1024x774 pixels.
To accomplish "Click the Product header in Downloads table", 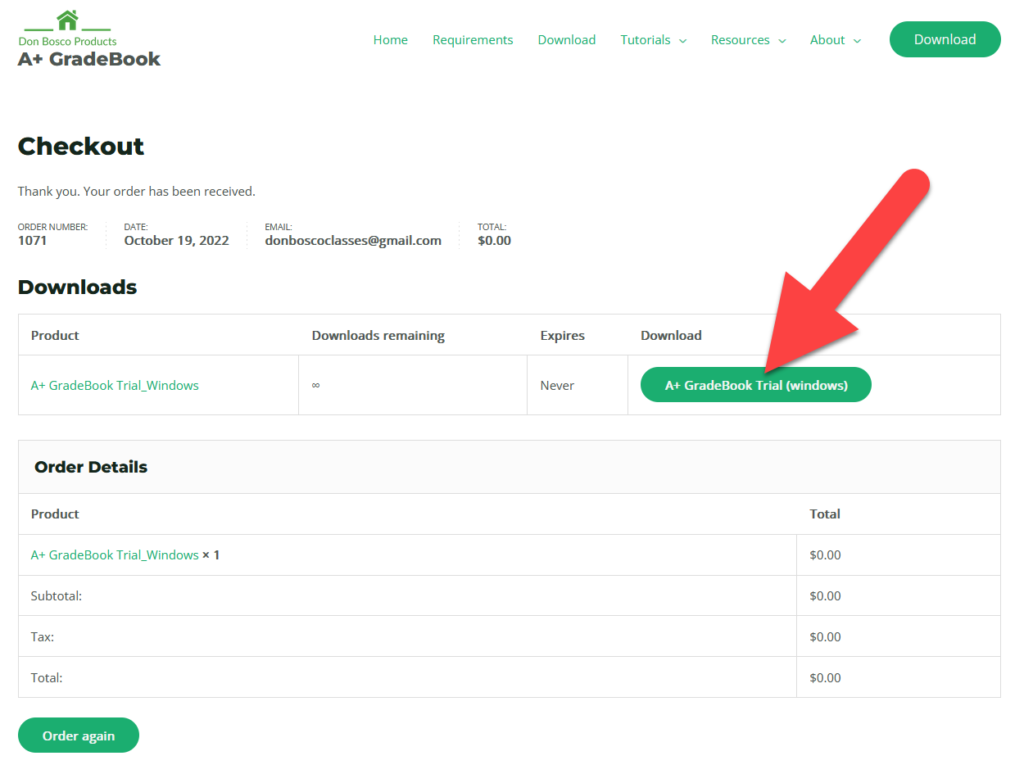I will tap(55, 335).
